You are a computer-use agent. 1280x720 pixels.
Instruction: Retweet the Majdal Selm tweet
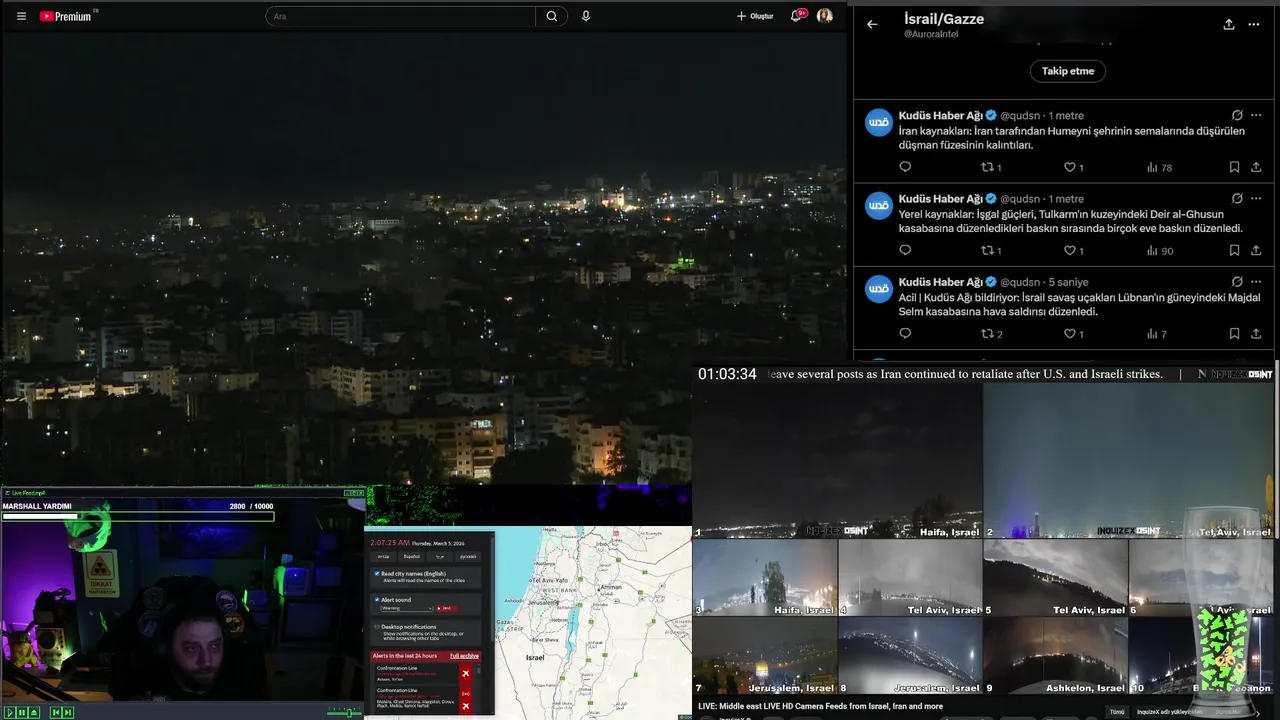click(x=991, y=334)
